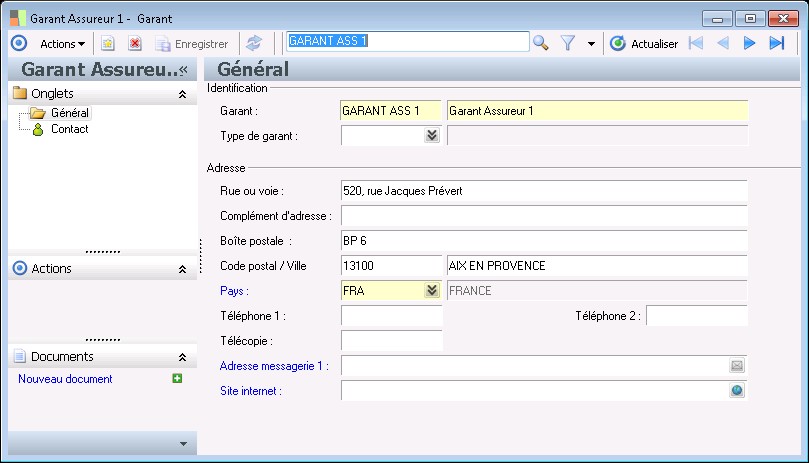This screenshot has height=463, width=809.
Task: Click the Adresse messagerie 1 link label
Action: pos(274,366)
